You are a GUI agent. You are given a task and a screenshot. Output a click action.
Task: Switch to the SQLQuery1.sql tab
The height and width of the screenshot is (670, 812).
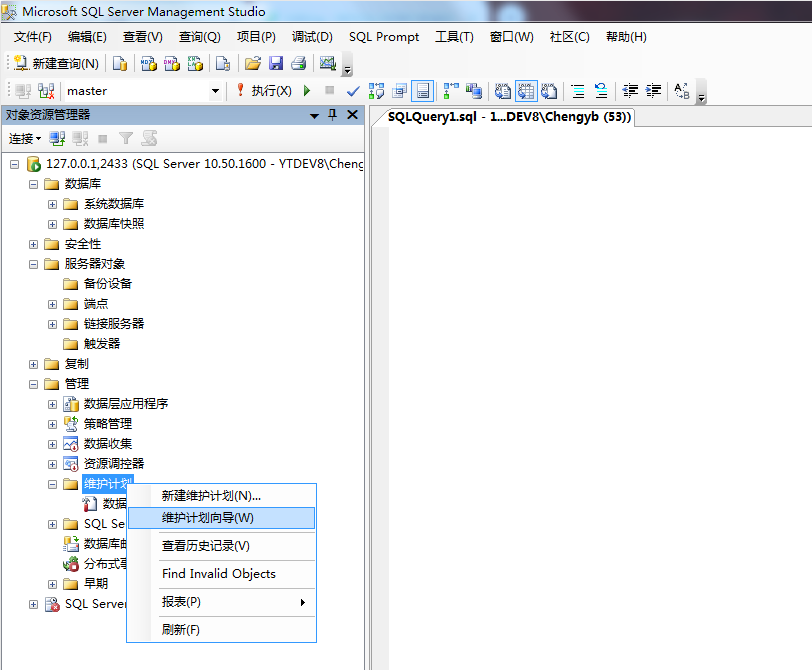click(x=509, y=116)
